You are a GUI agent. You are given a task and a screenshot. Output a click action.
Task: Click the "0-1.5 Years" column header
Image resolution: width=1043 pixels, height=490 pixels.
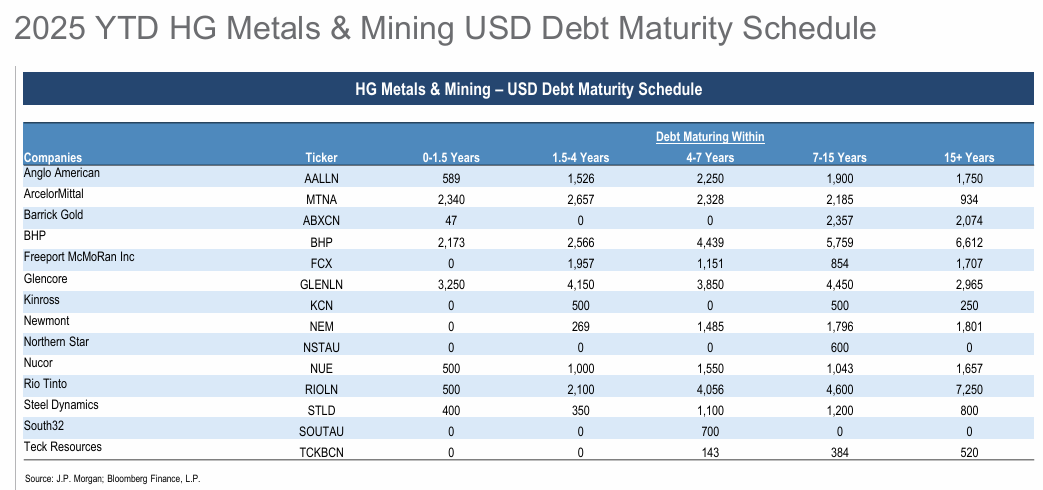tap(451, 157)
